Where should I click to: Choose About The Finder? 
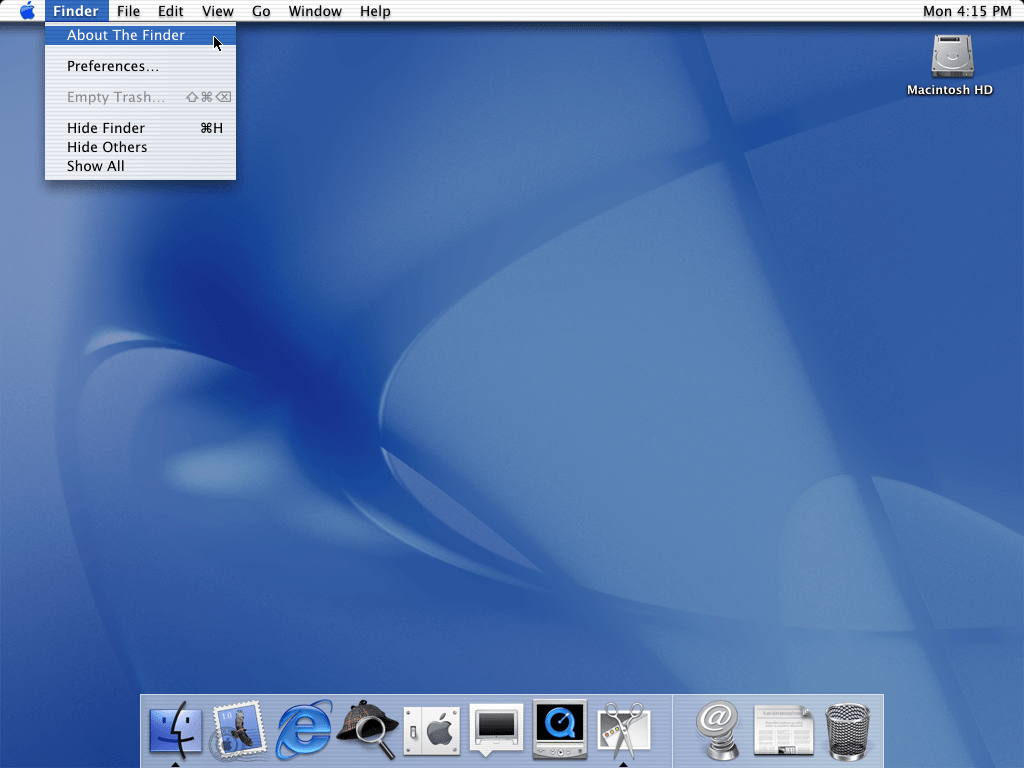pyautogui.click(x=126, y=35)
